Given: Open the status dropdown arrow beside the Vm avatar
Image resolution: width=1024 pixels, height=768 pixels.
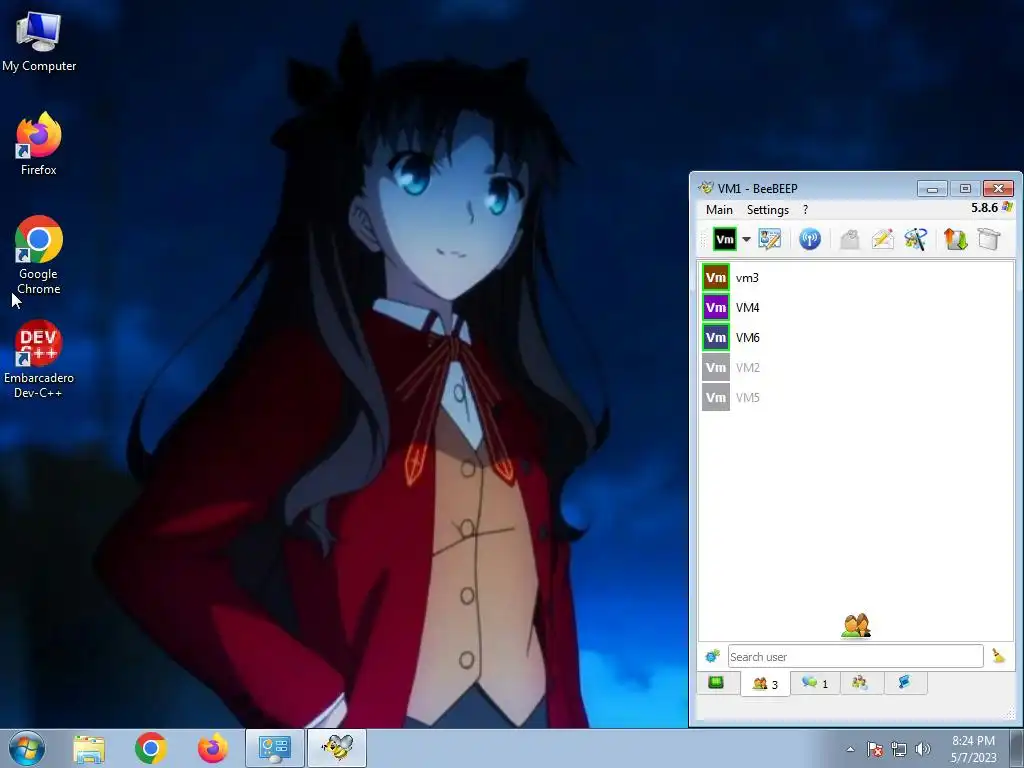Looking at the screenshot, I should 746,239.
